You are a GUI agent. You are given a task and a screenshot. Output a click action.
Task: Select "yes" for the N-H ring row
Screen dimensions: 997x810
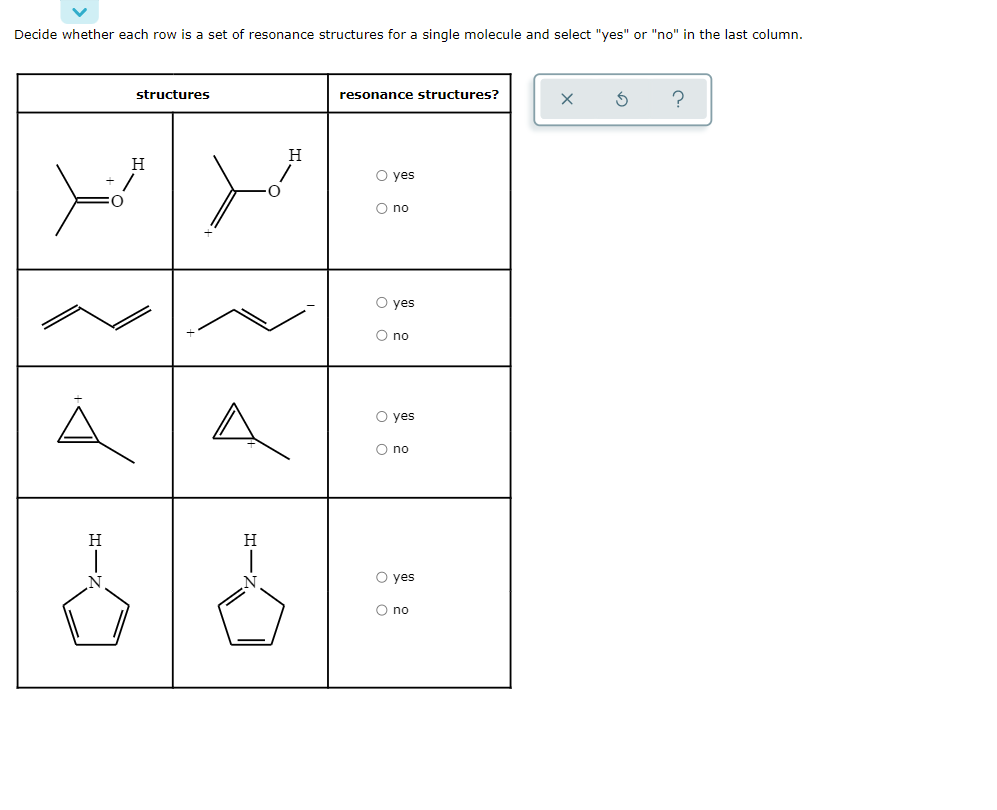(381, 576)
